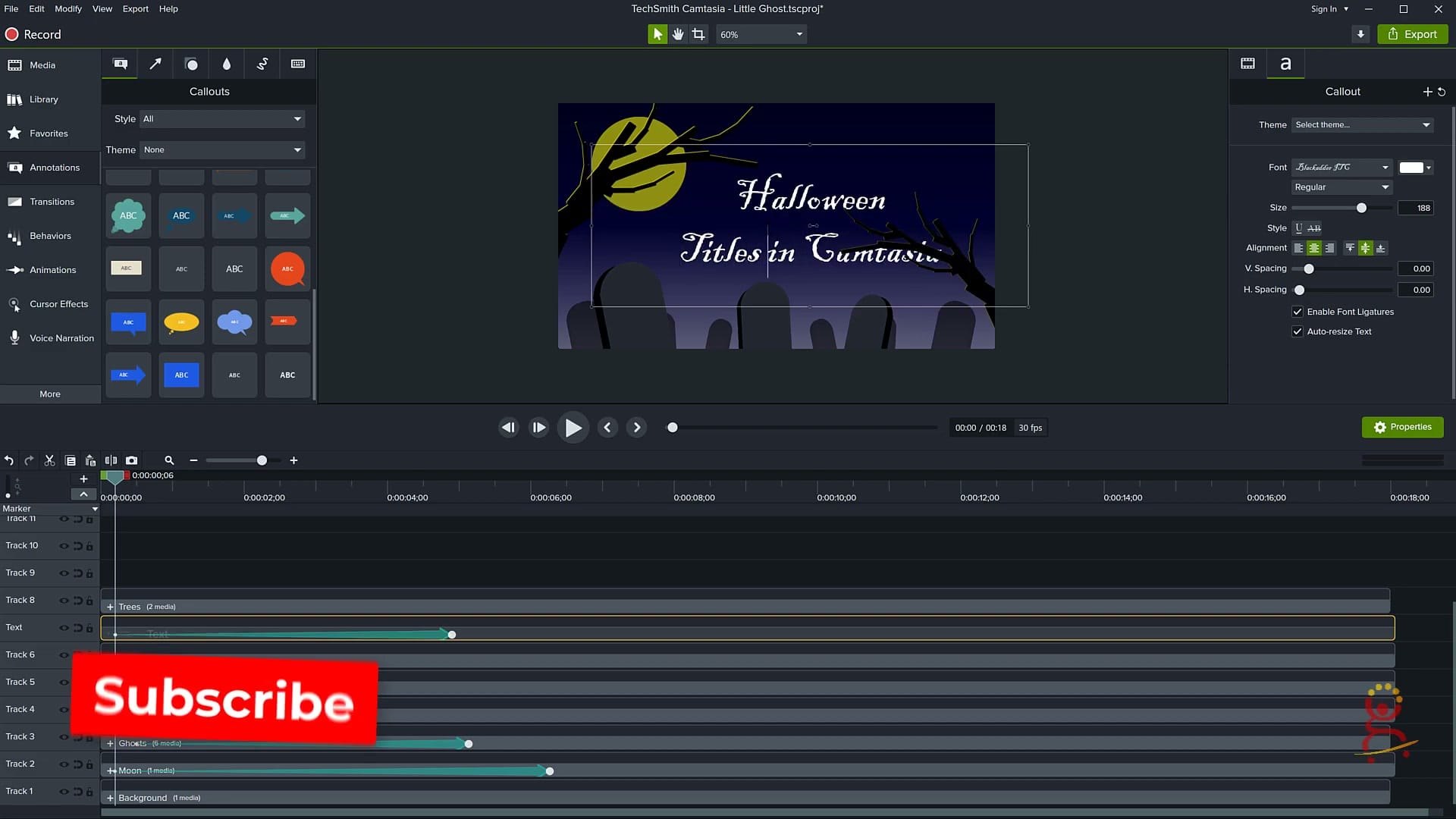Open the Arrows and Lines annotations tab
1456x819 pixels.
point(155,64)
